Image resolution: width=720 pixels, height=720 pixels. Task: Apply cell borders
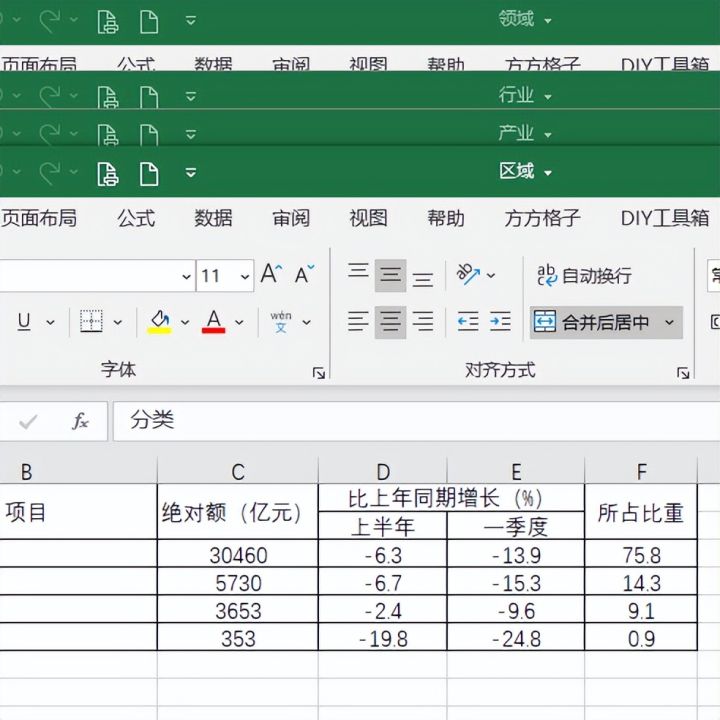pyautogui.click(x=91, y=321)
